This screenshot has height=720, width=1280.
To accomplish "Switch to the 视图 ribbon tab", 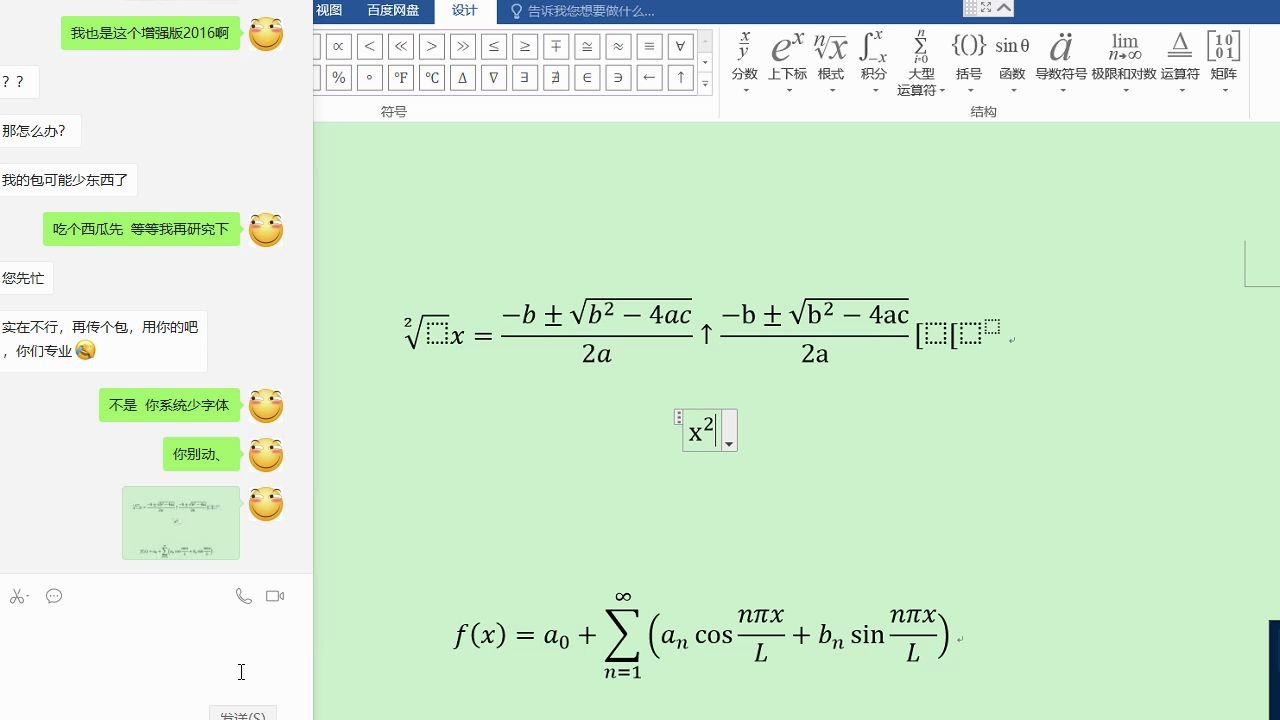I will [x=329, y=11].
